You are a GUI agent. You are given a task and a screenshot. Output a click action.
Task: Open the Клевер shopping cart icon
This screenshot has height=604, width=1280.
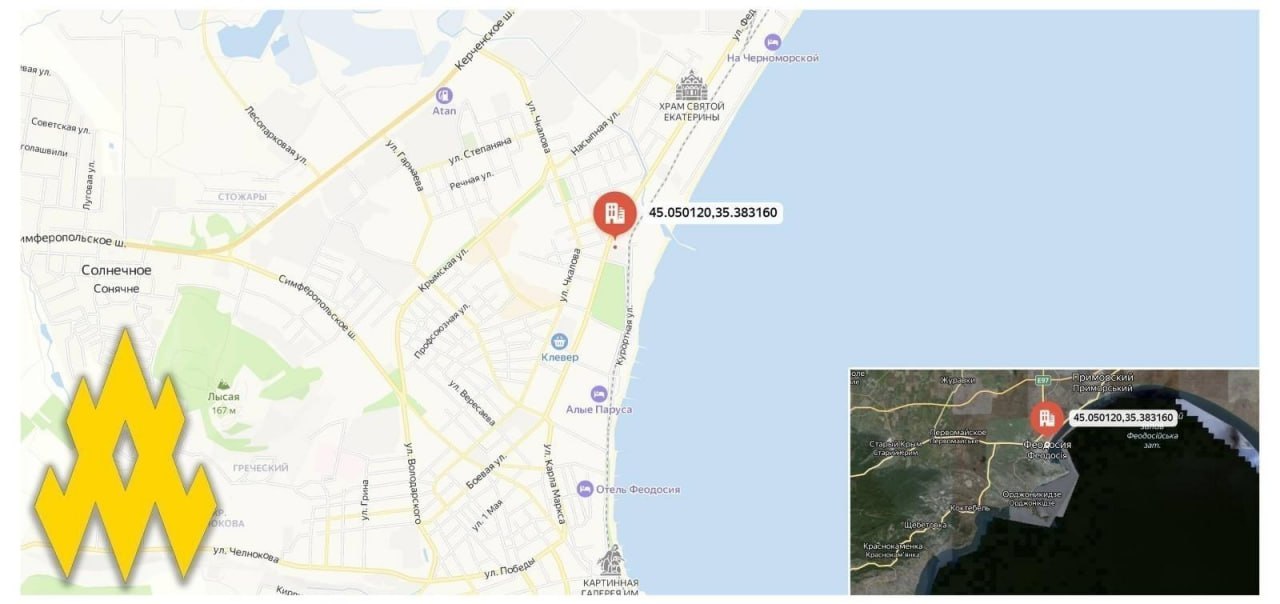(559, 341)
